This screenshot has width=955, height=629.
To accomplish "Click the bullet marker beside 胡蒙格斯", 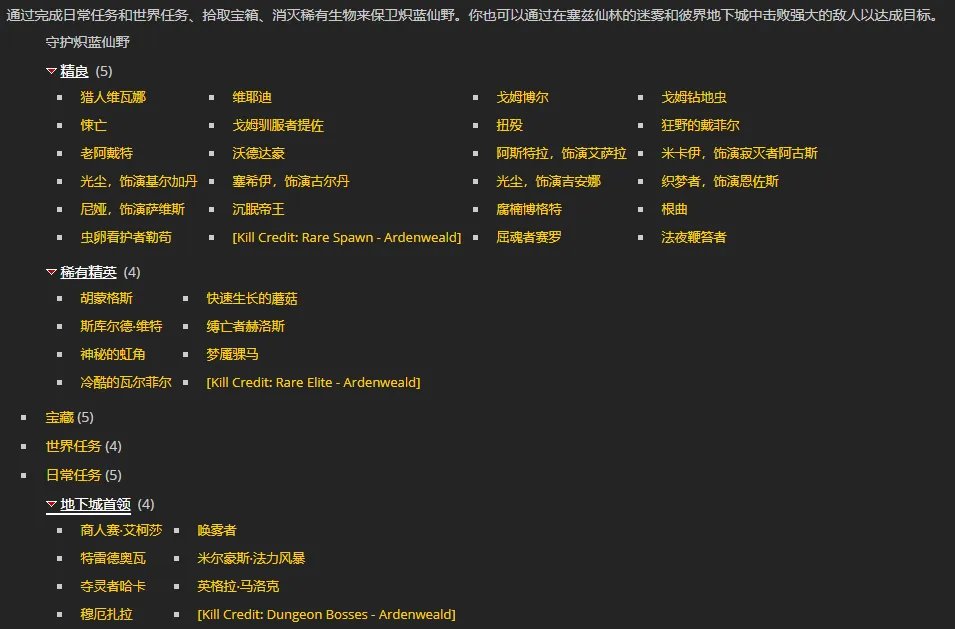I will click(x=58, y=298).
